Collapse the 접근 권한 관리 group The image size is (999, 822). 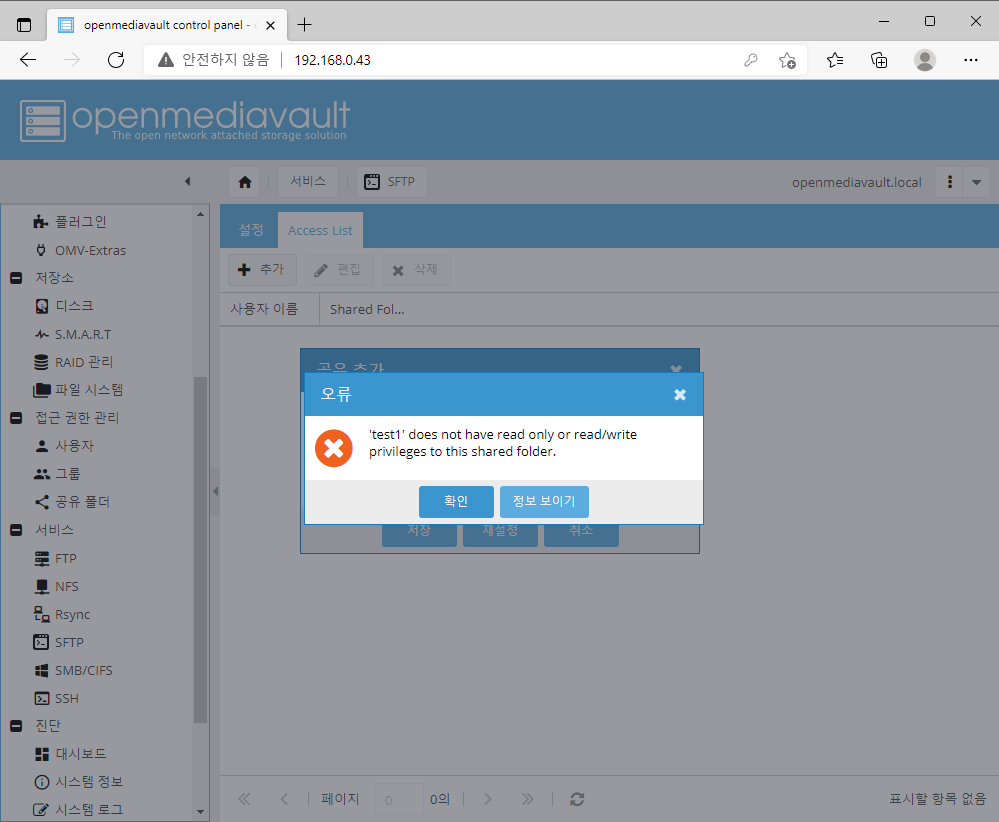[x=17, y=418]
